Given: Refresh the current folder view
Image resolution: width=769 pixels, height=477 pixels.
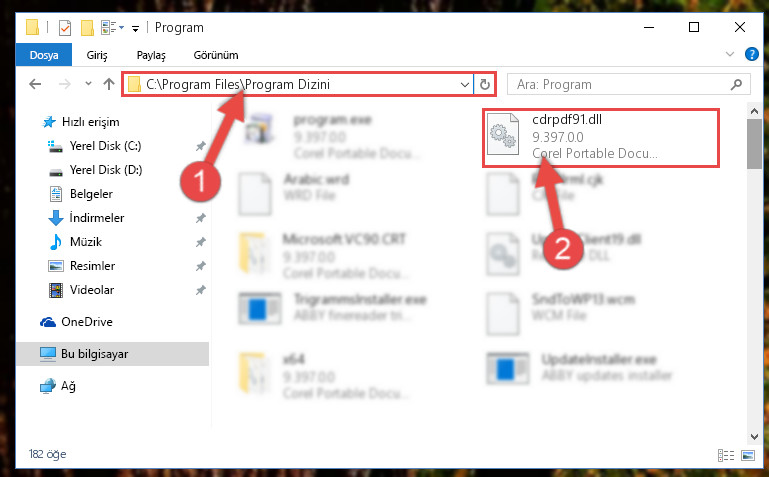Looking at the screenshot, I should click(x=485, y=84).
